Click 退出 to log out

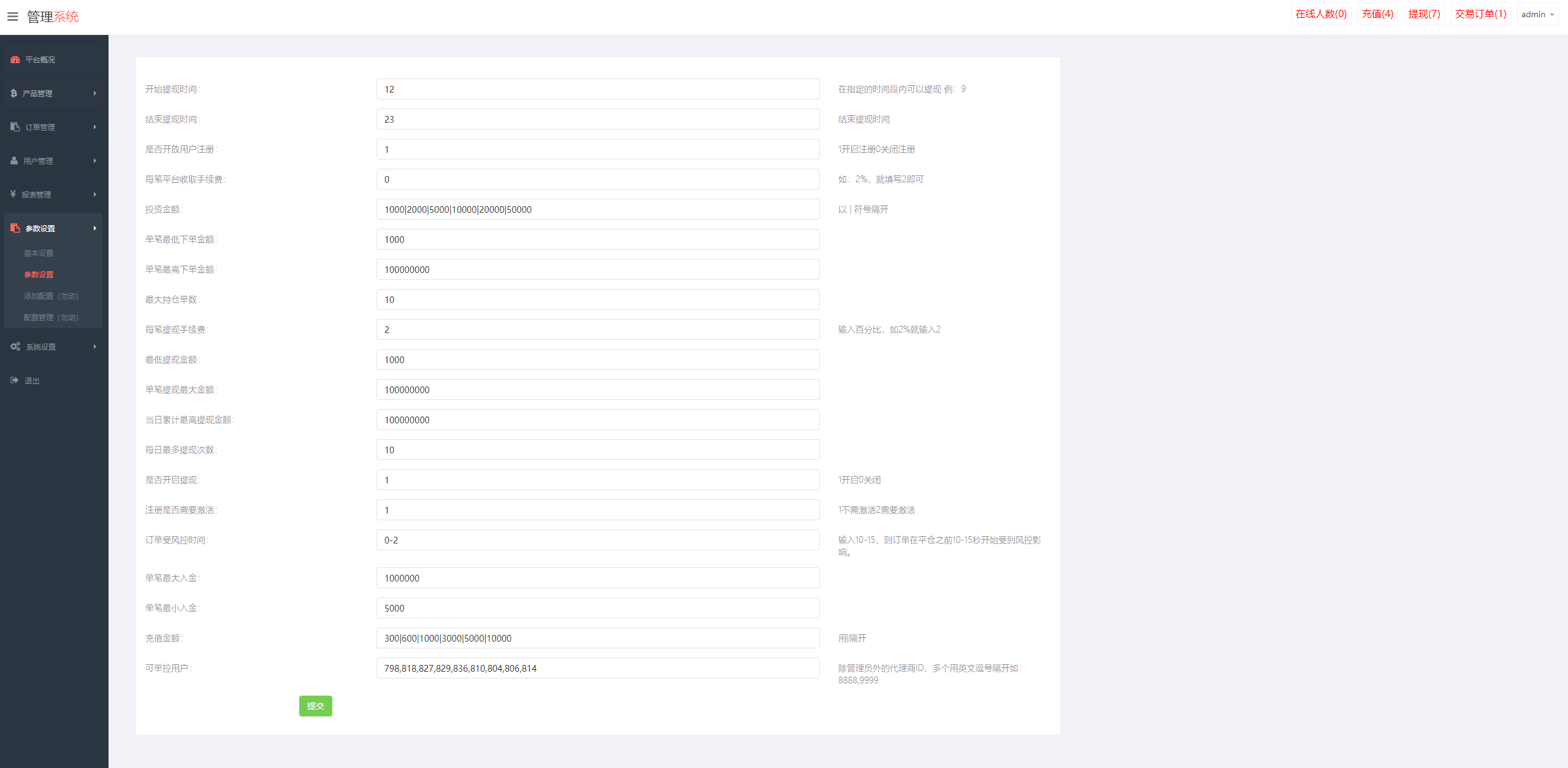(x=32, y=381)
